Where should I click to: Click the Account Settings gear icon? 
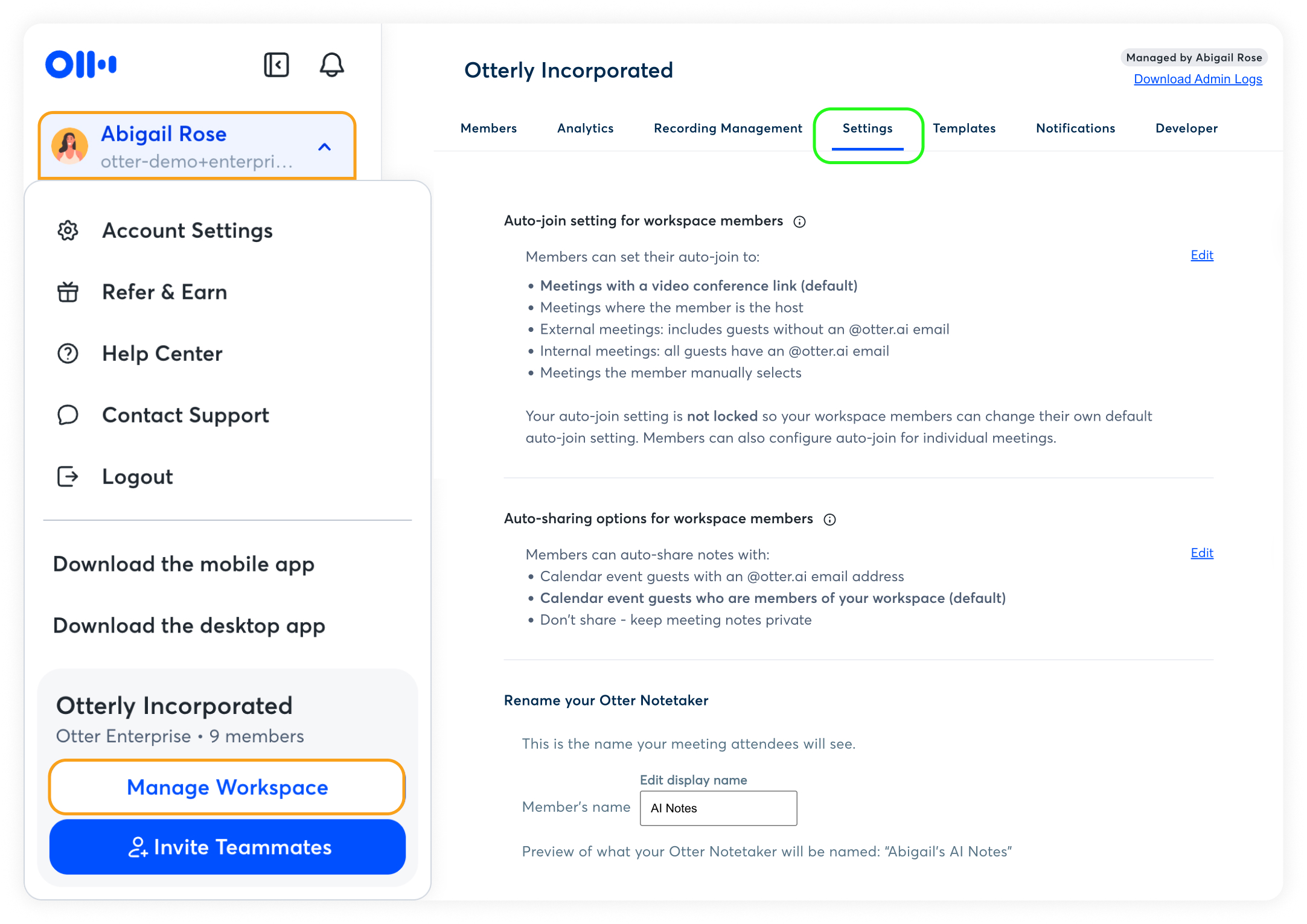click(68, 231)
